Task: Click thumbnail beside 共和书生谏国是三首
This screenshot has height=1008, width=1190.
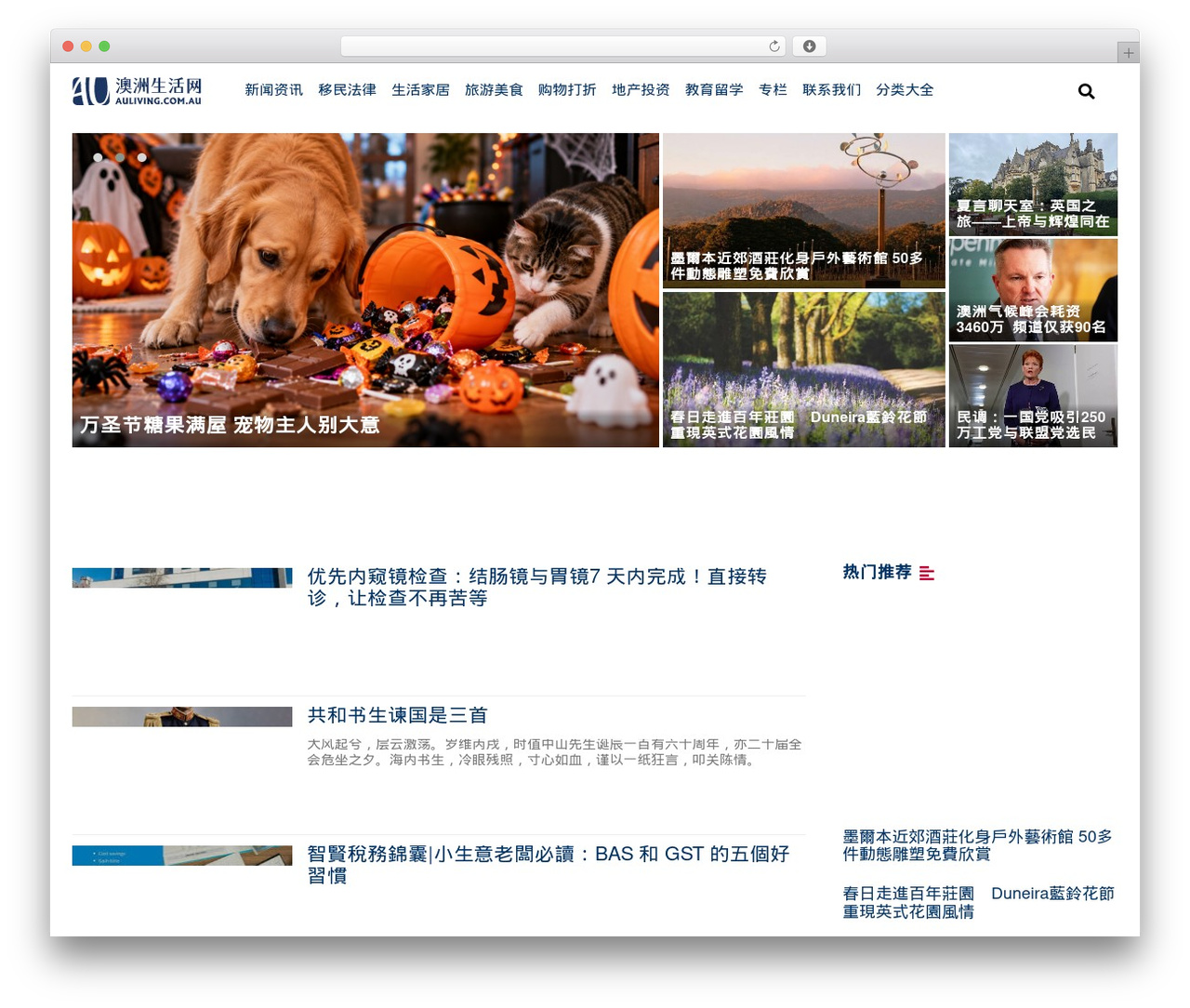Action: click(182, 717)
